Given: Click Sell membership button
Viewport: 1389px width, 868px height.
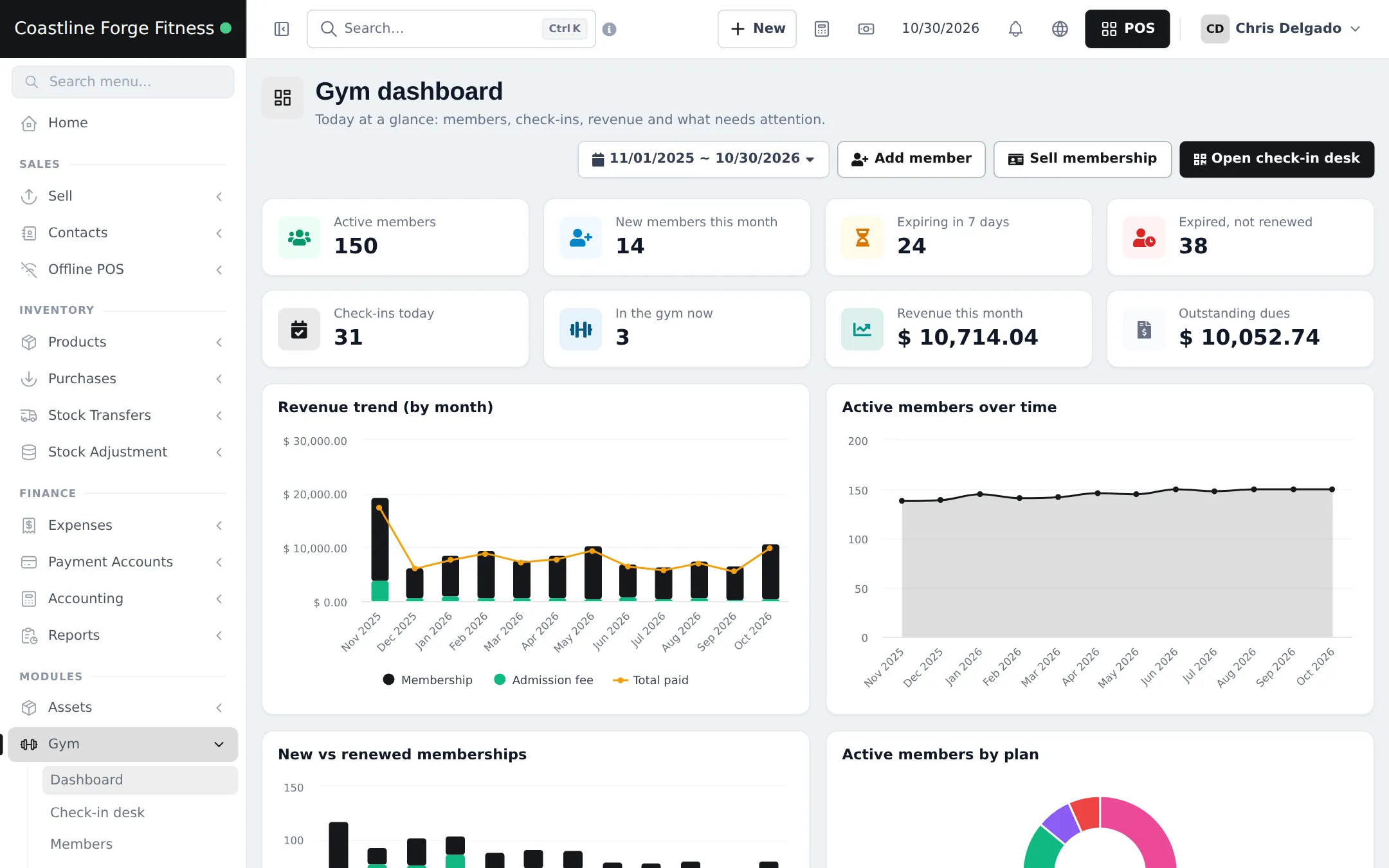Looking at the screenshot, I should pos(1082,159).
